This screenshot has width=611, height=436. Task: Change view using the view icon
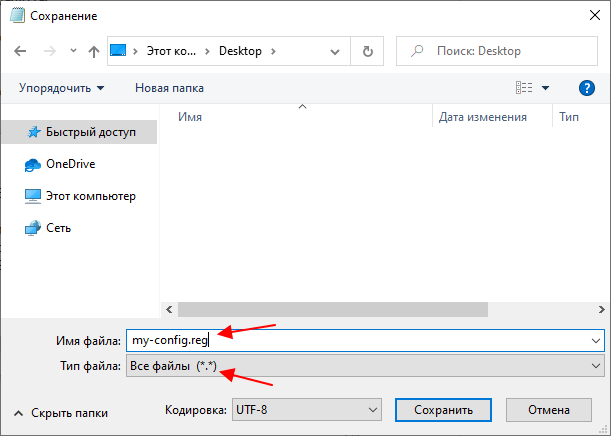524,88
